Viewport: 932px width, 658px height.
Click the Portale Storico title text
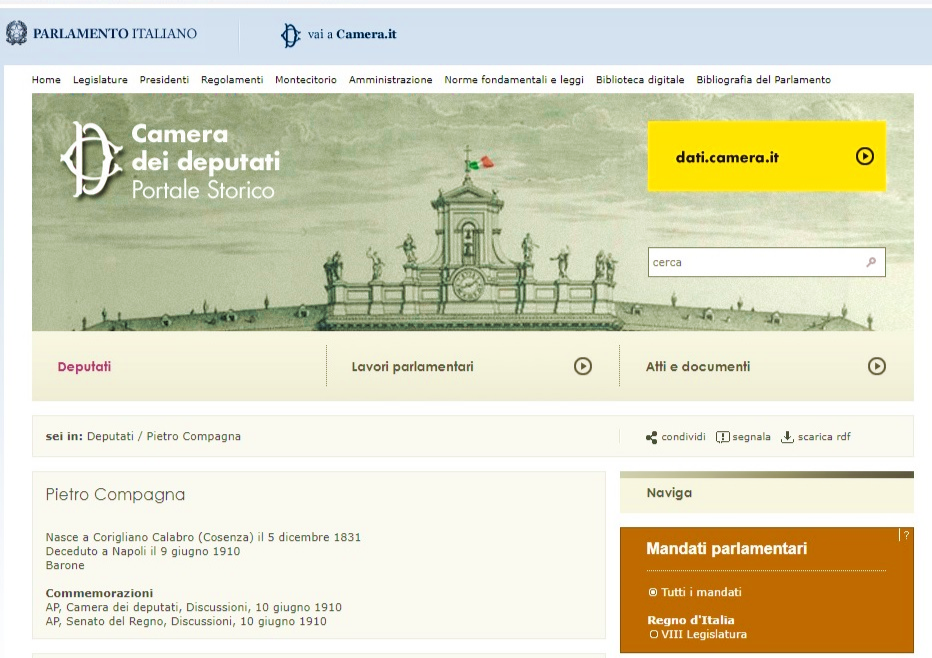203,190
